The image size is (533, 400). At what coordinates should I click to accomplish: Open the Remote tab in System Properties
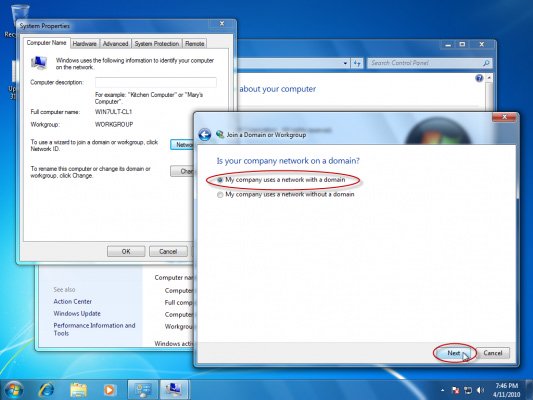[195, 44]
